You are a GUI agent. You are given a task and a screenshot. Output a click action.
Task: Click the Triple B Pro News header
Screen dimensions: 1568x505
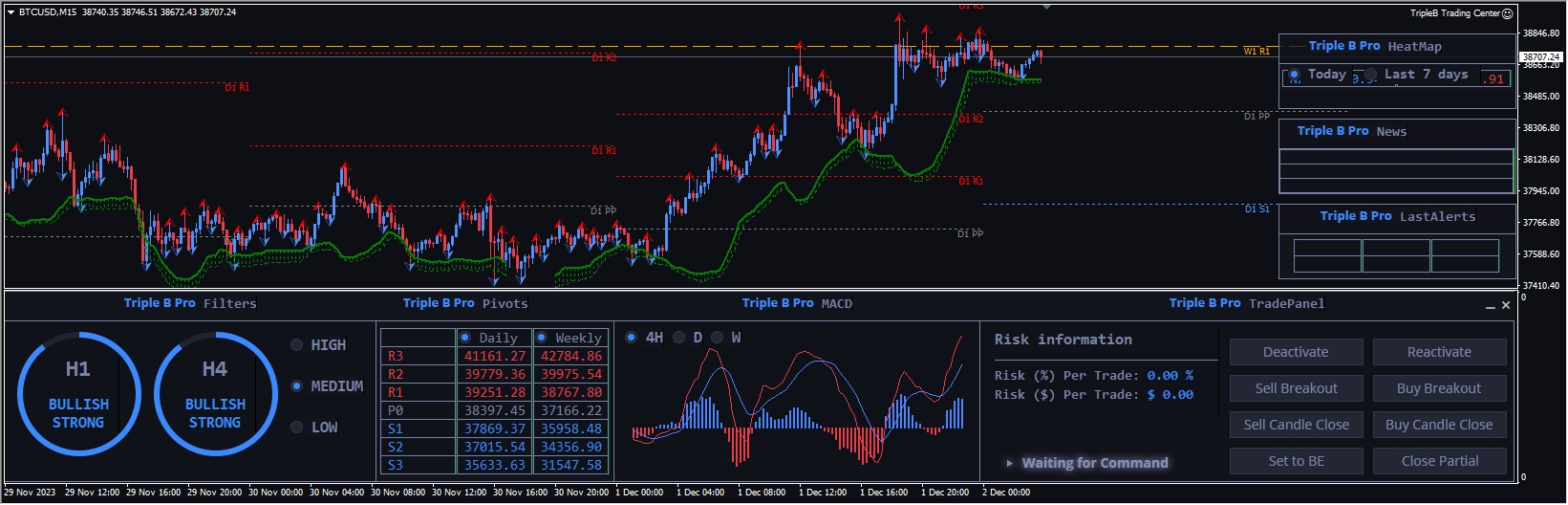tap(1351, 131)
